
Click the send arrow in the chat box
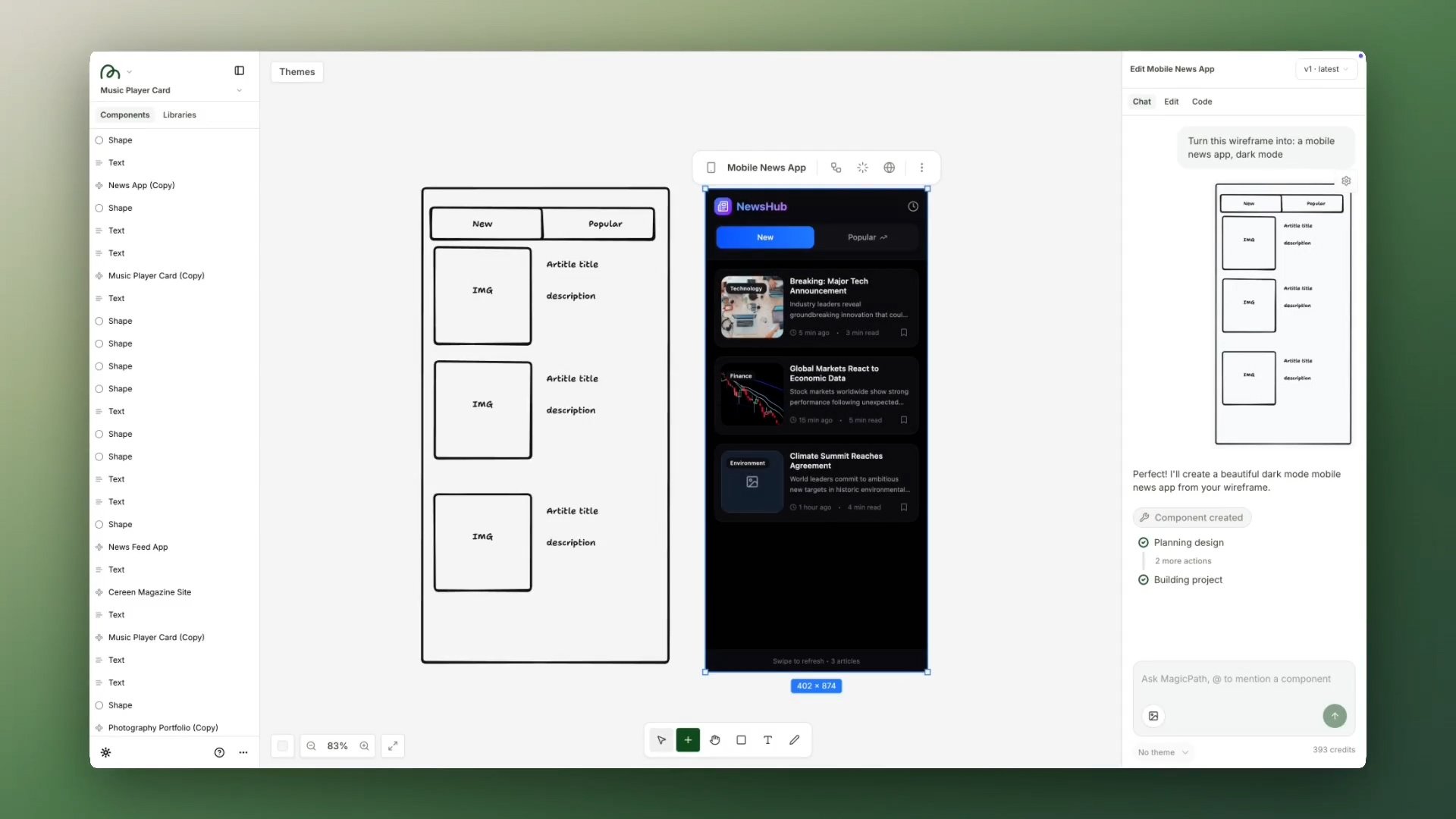(1335, 716)
